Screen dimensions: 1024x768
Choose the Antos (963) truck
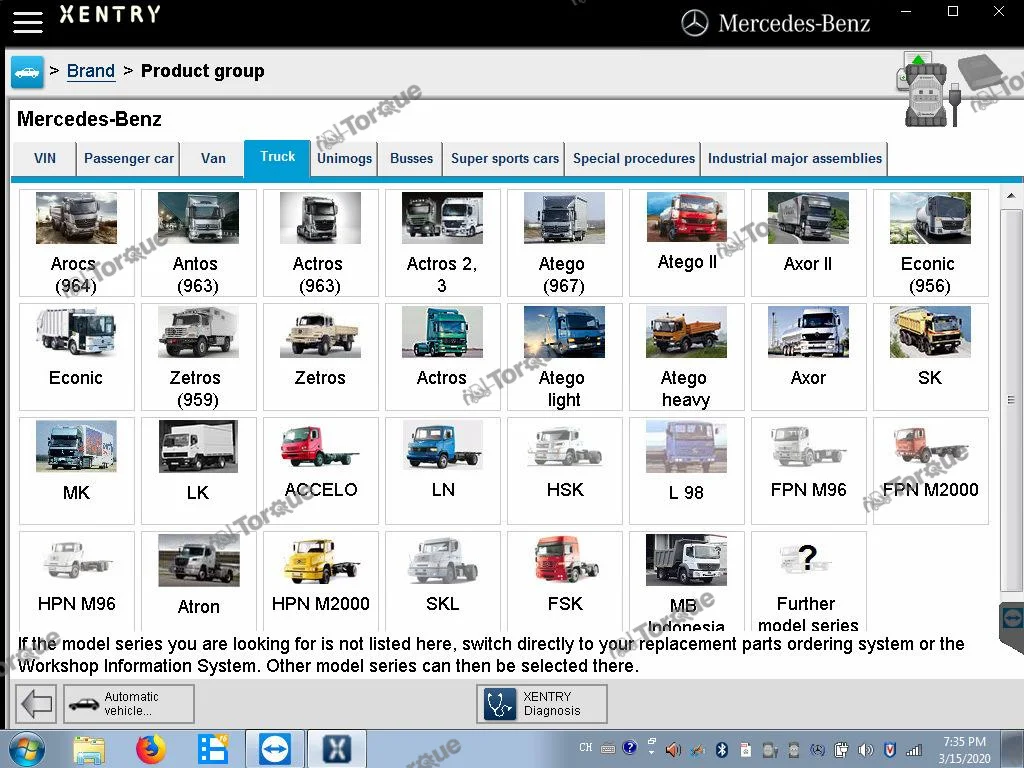[x=198, y=243]
